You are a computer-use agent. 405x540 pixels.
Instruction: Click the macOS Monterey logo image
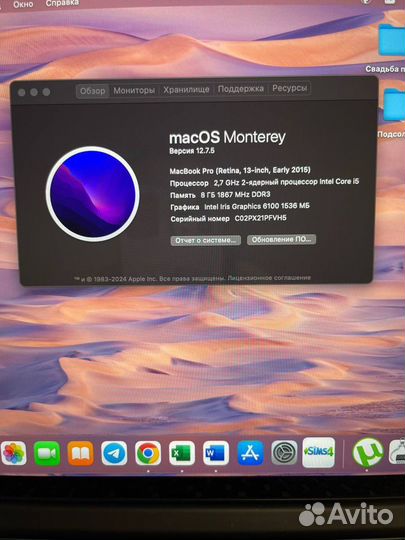92,194
